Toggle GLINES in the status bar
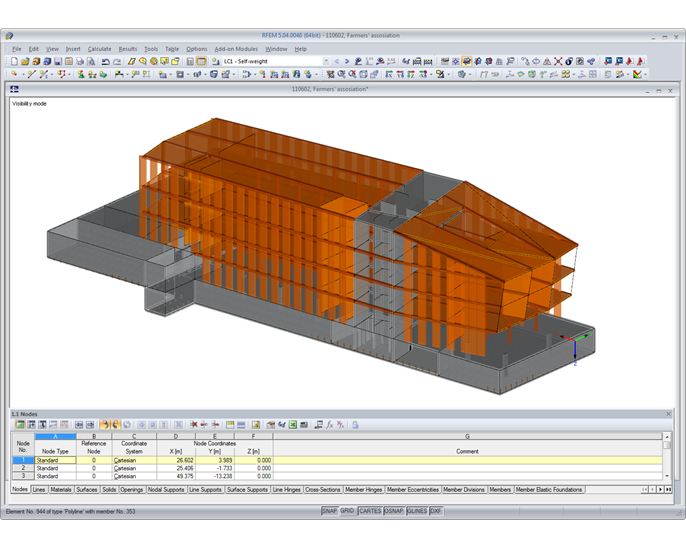686x549 pixels. click(417, 511)
